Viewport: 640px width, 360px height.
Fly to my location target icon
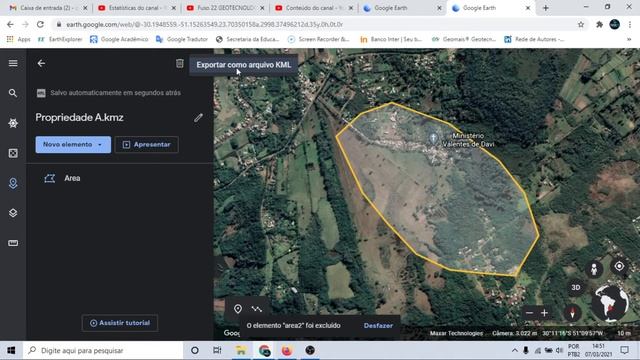pyautogui.click(x=619, y=266)
